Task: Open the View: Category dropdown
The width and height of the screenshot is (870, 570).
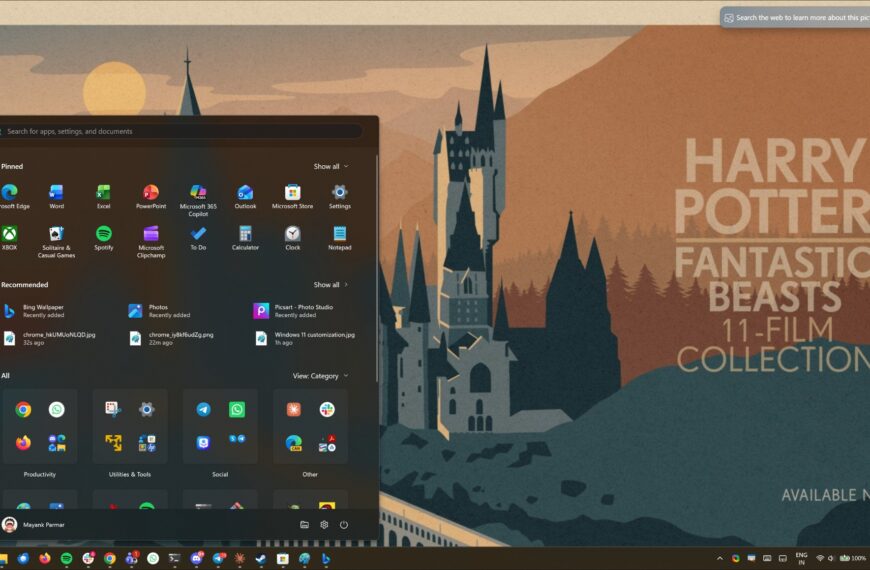Action: click(321, 376)
